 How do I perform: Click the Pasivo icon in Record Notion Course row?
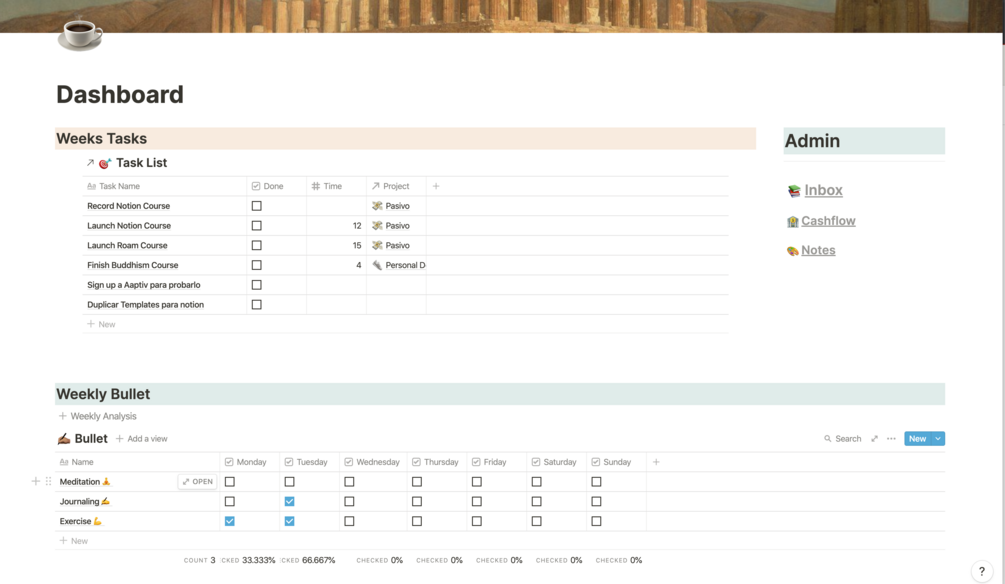click(377, 206)
